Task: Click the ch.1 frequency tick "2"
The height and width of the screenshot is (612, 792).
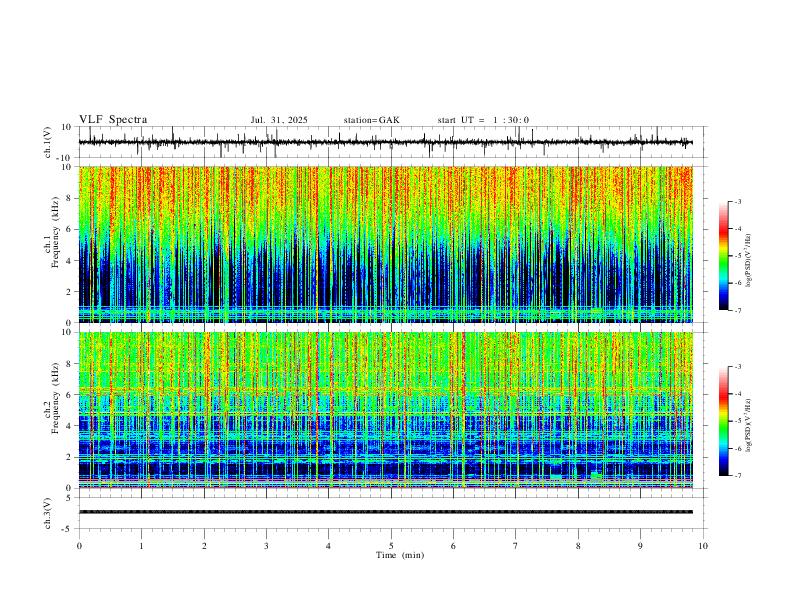Action: pyautogui.click(x=69, y=291)
